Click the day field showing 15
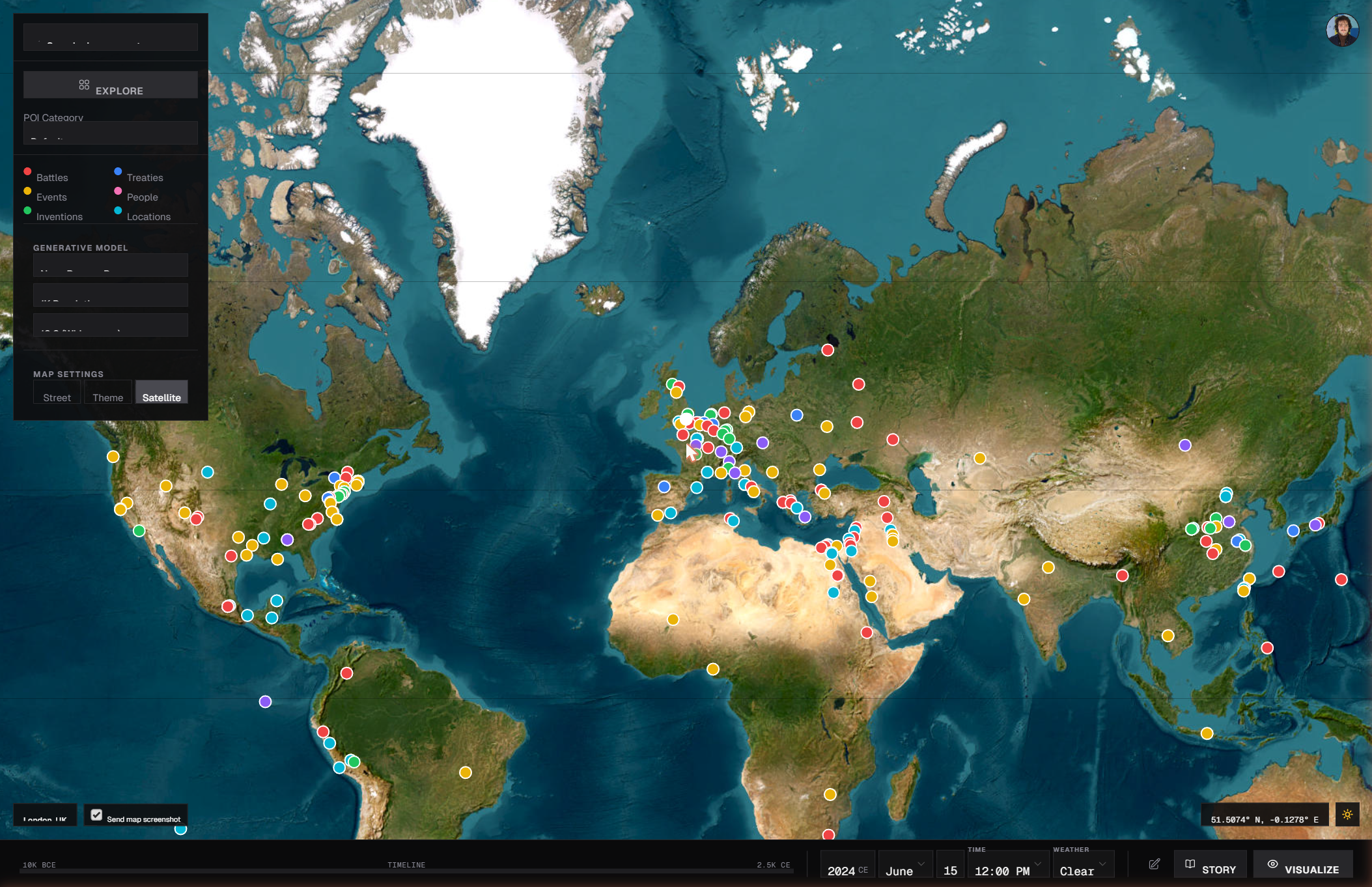 [950, 865]
